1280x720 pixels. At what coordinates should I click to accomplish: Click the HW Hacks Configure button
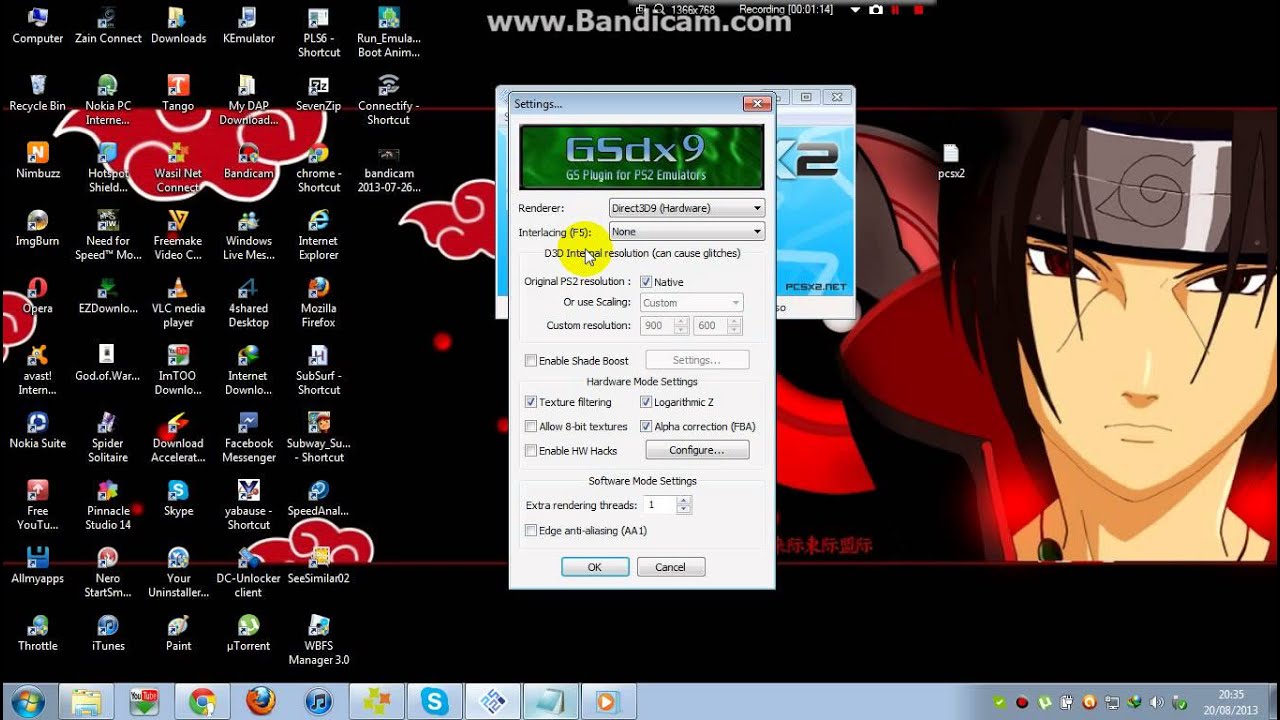pyautogui.click(x=697, y=450)
